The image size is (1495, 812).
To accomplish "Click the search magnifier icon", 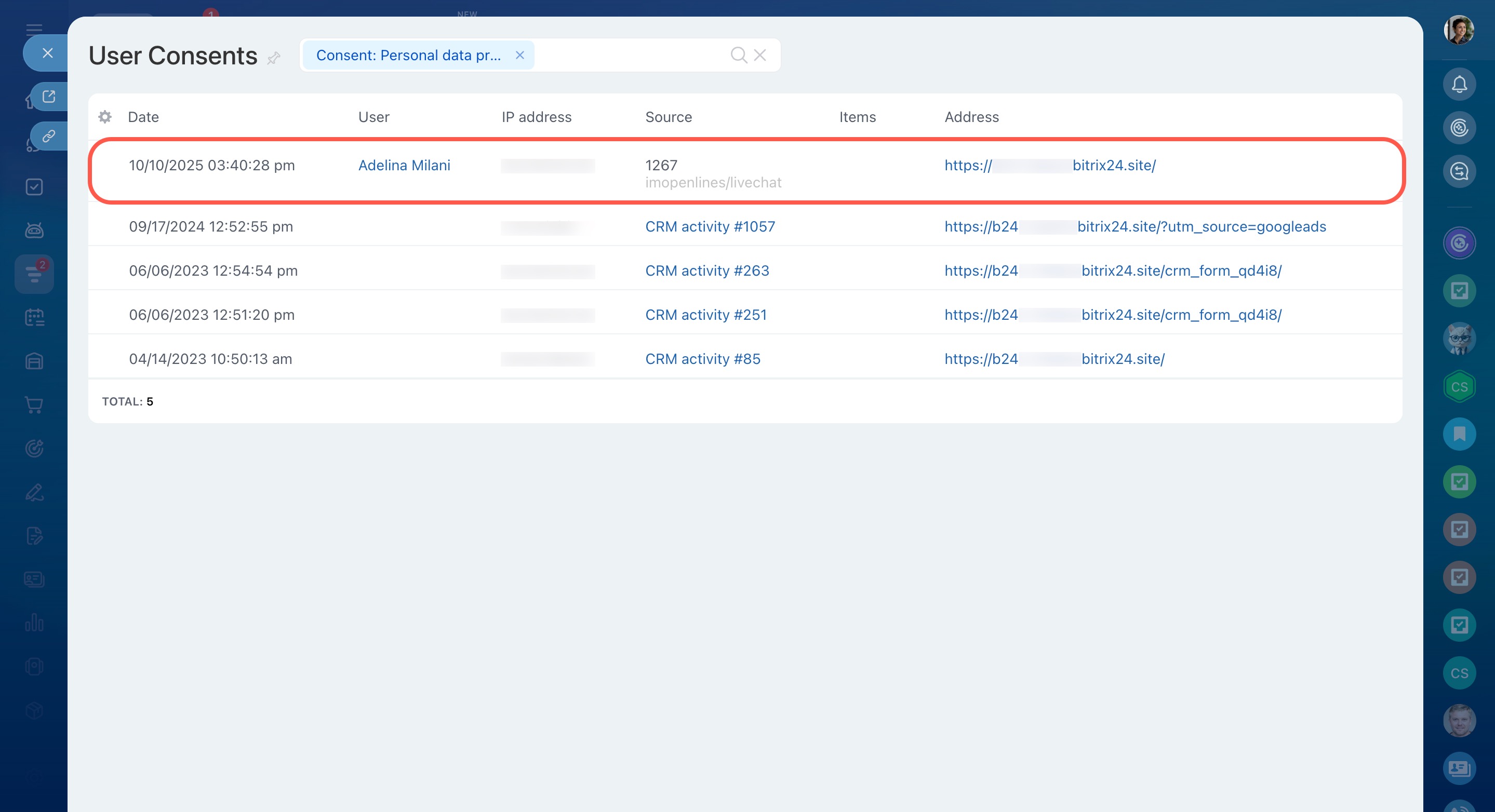I will 738,55.
